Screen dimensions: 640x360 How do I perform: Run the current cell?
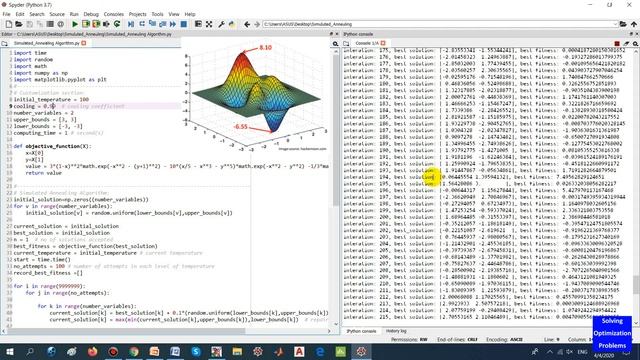(x=86, y=24)
